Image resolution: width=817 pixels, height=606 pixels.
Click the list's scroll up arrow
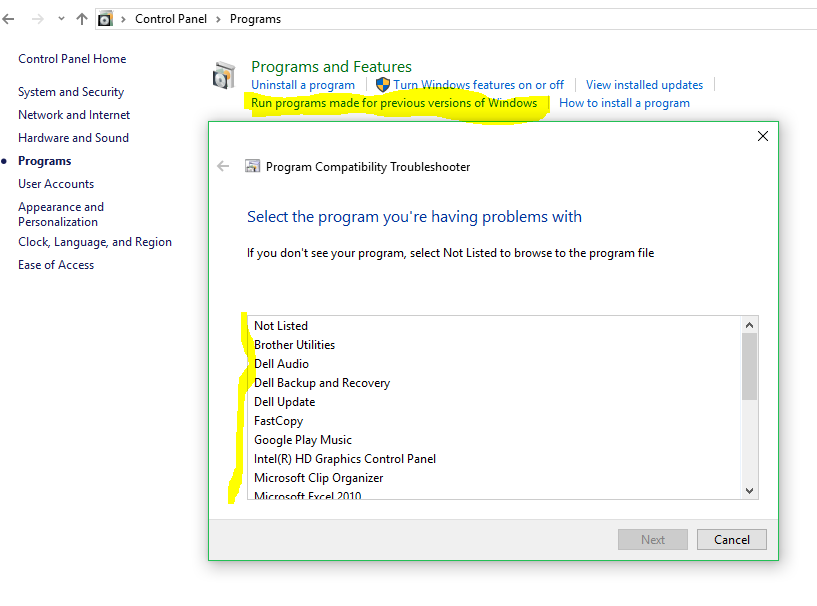[x=749, y=325]
